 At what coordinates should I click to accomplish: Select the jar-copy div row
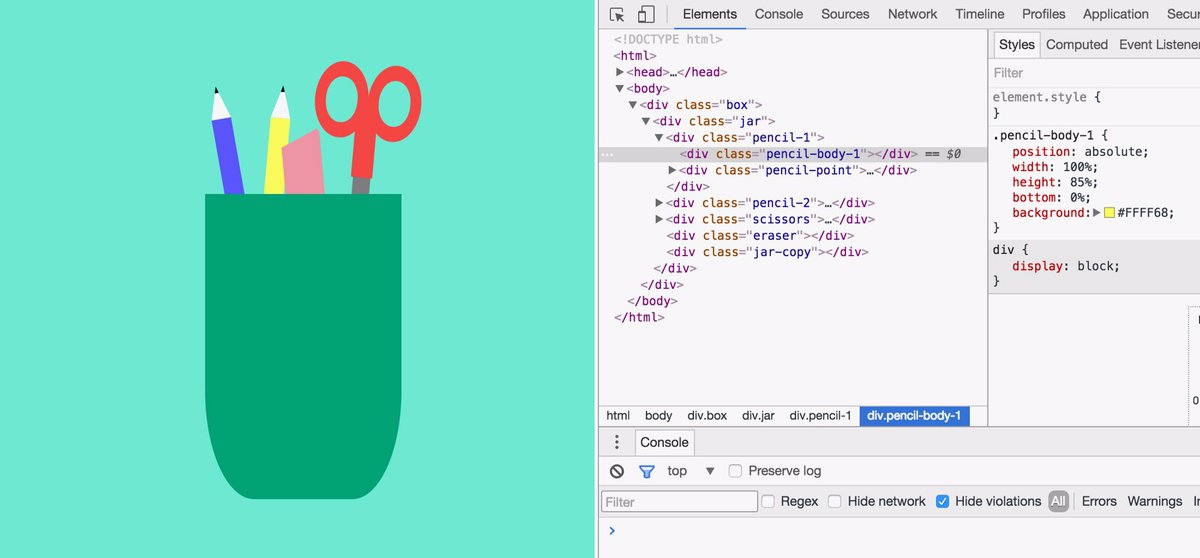tap(767, 252)
